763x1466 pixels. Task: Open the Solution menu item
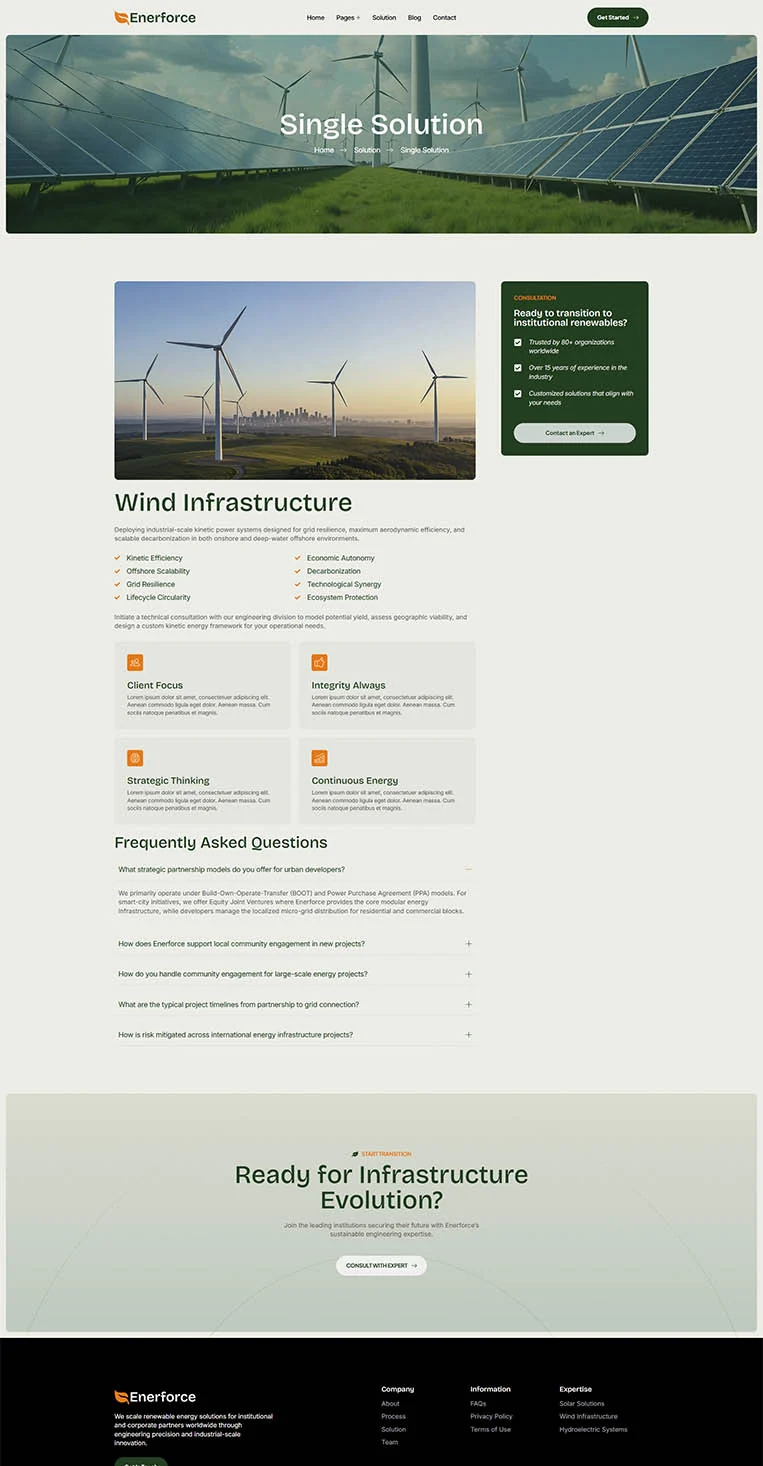pos(384,18)
